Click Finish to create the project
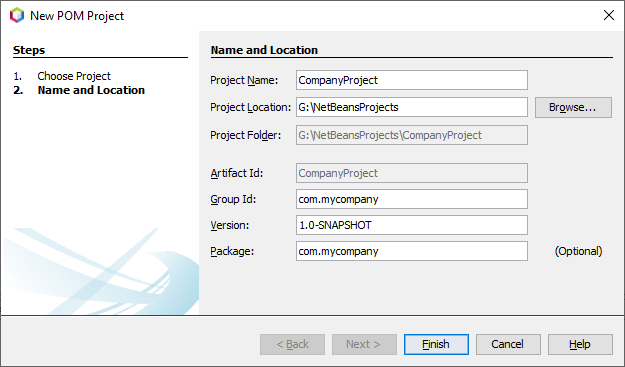This screenshot has height=367, width=625. (436, 344)
